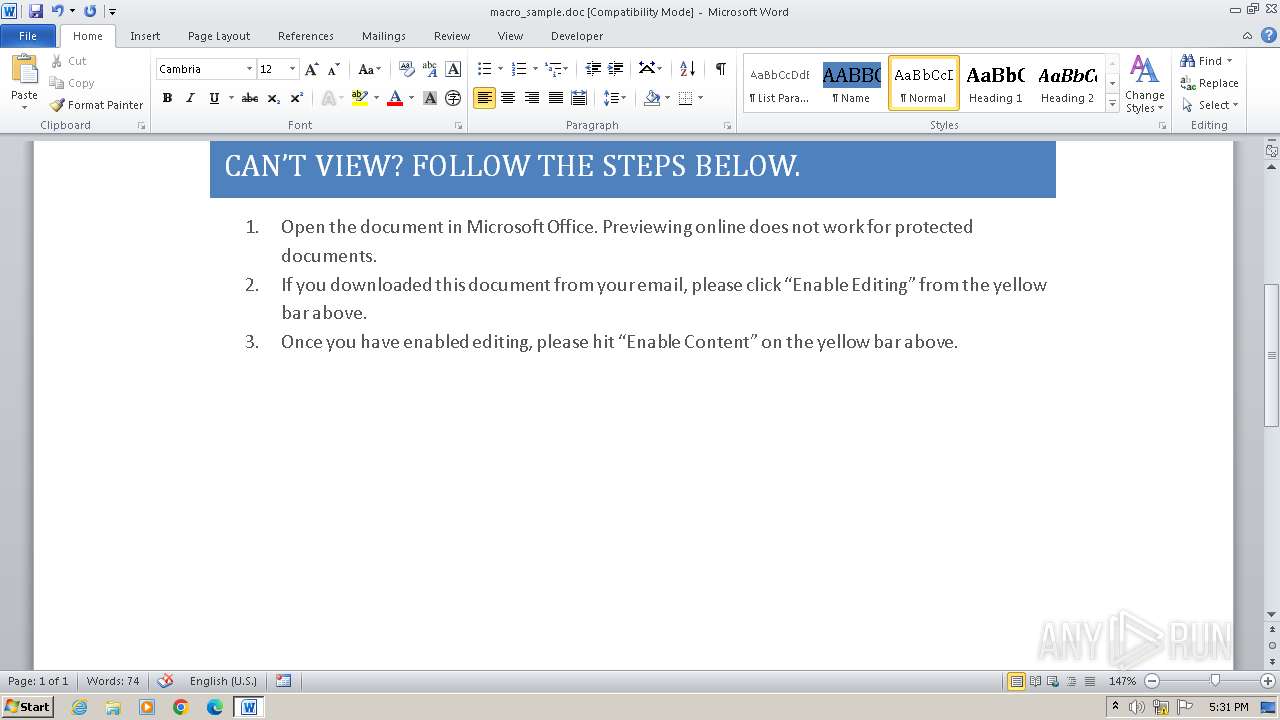Open Change Case dropdown
The height and width of the screenshot is (720, 1280).
(369, 69)
